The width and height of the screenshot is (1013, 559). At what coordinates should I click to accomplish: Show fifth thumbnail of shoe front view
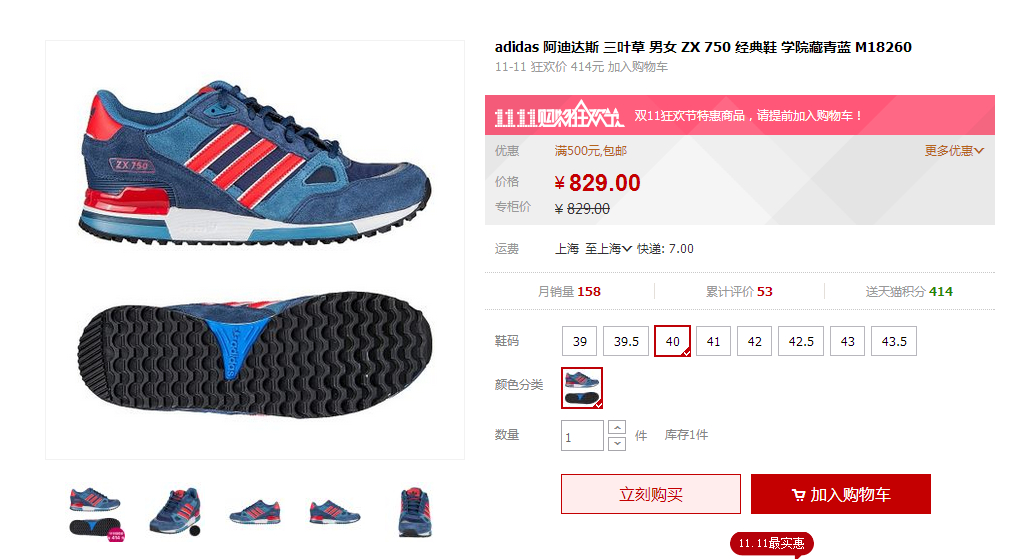pyautogui.click(x=414, y=512)
